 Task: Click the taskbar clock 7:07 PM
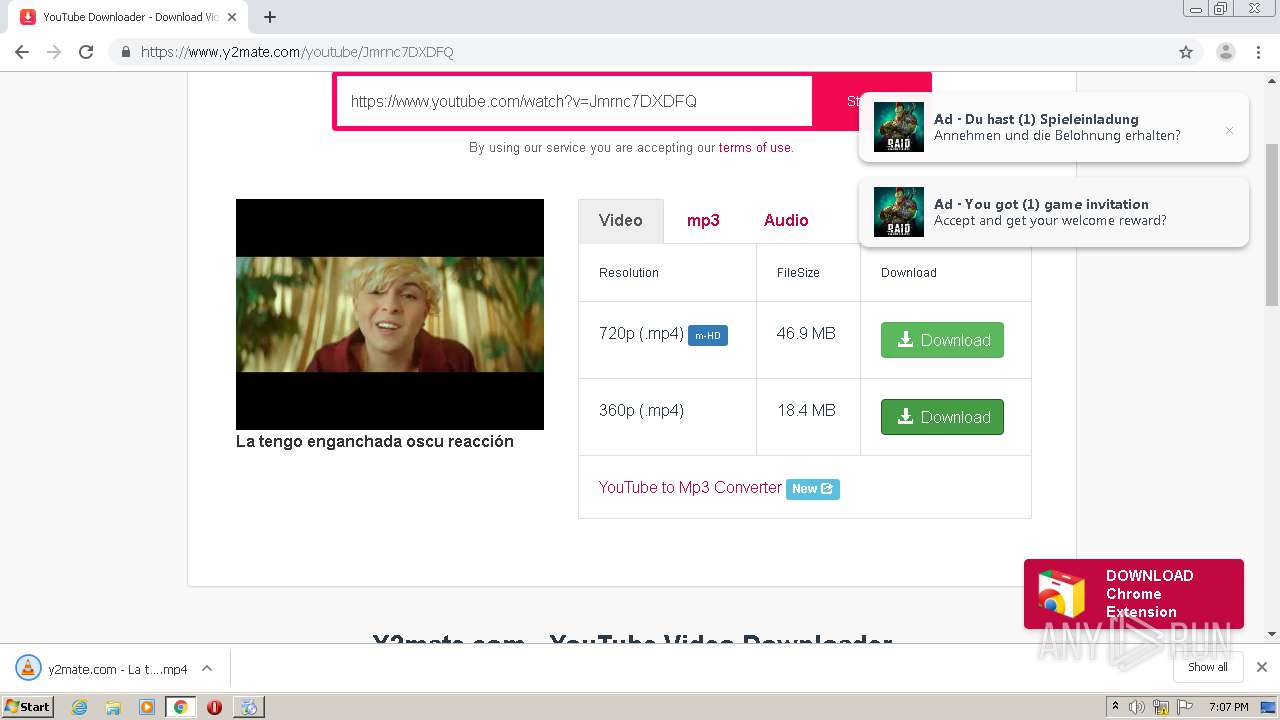coord(1228,707)
